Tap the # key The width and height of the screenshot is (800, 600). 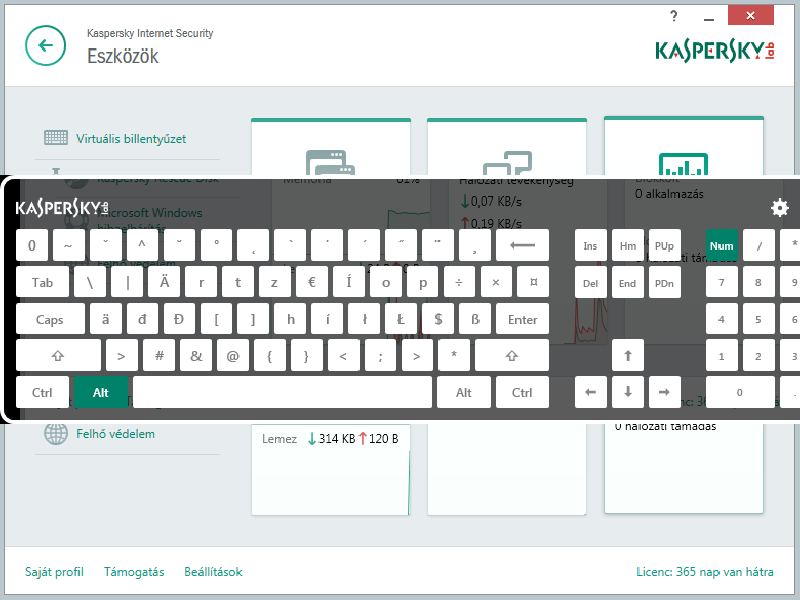tap(159, 356)
